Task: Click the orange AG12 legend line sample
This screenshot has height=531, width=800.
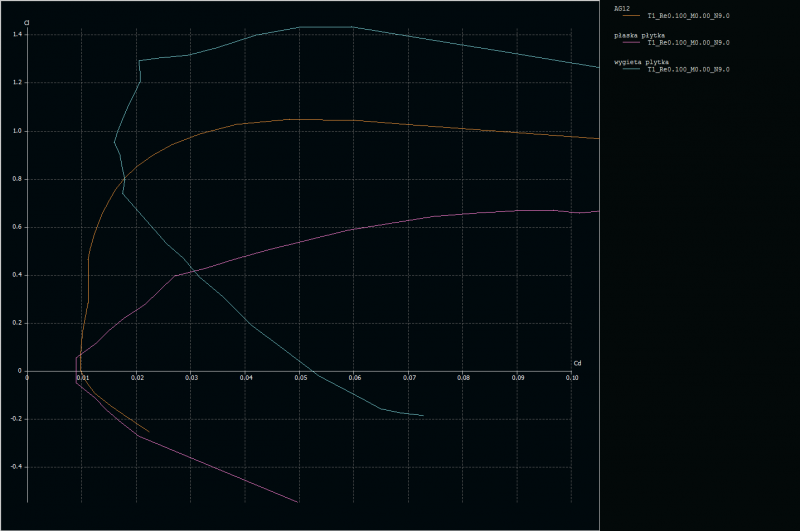Action: click(630, 16)
